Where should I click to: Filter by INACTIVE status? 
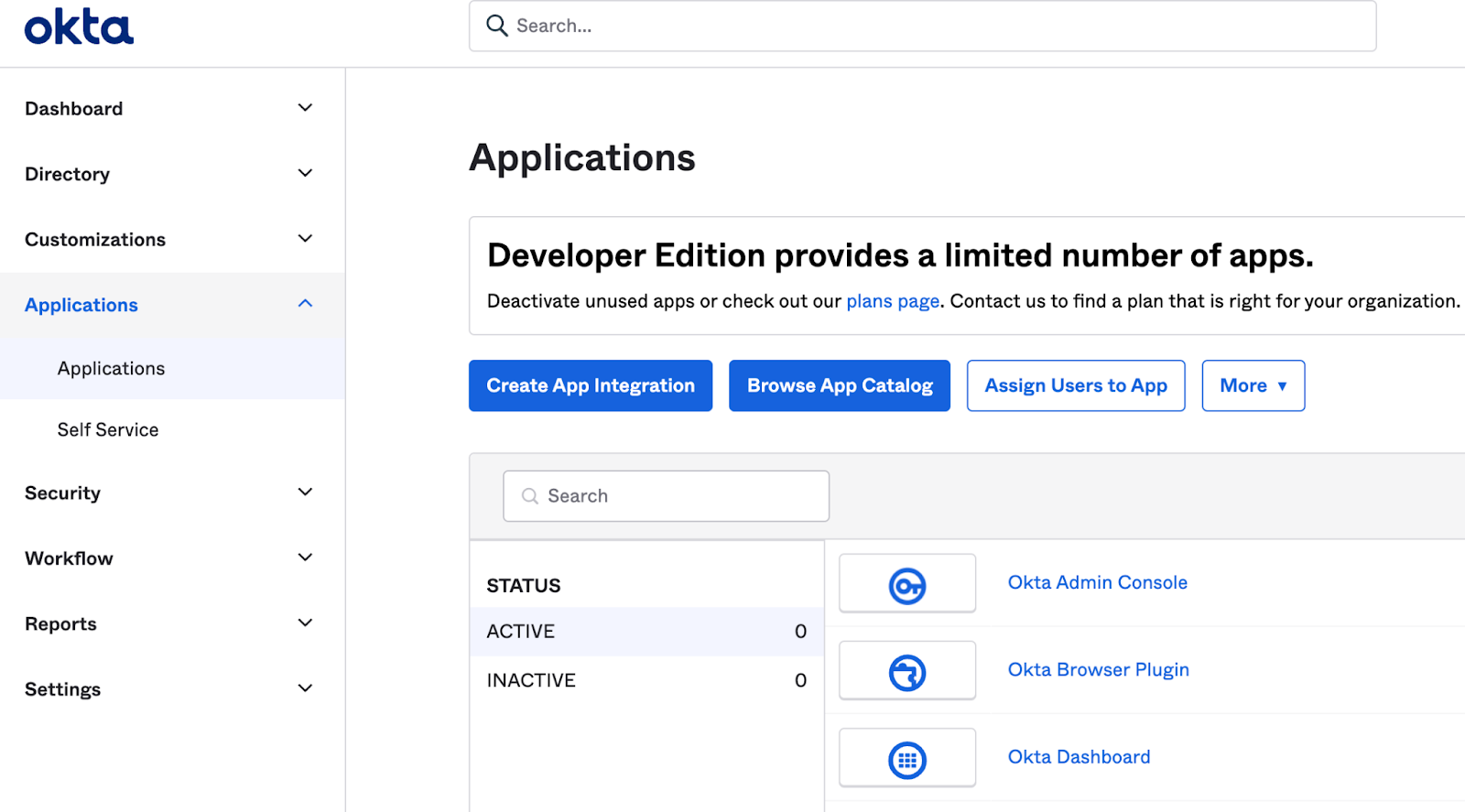click(646, 680)
